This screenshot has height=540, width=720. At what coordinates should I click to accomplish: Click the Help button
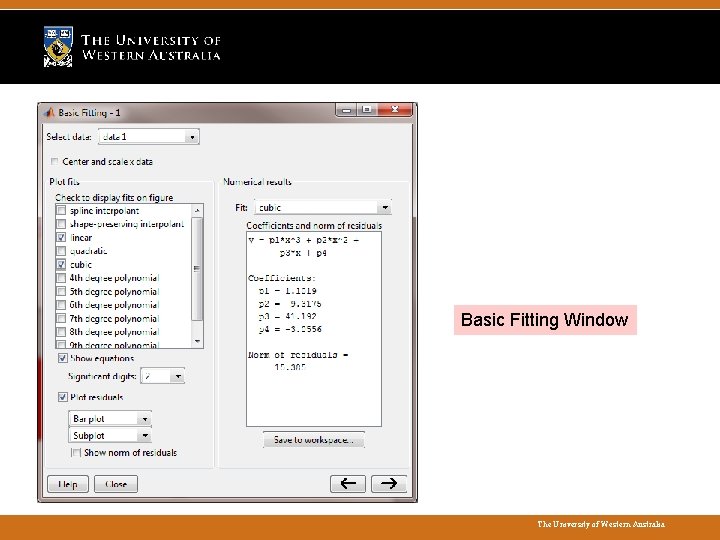pyautogui.click(x=68, y=484)
